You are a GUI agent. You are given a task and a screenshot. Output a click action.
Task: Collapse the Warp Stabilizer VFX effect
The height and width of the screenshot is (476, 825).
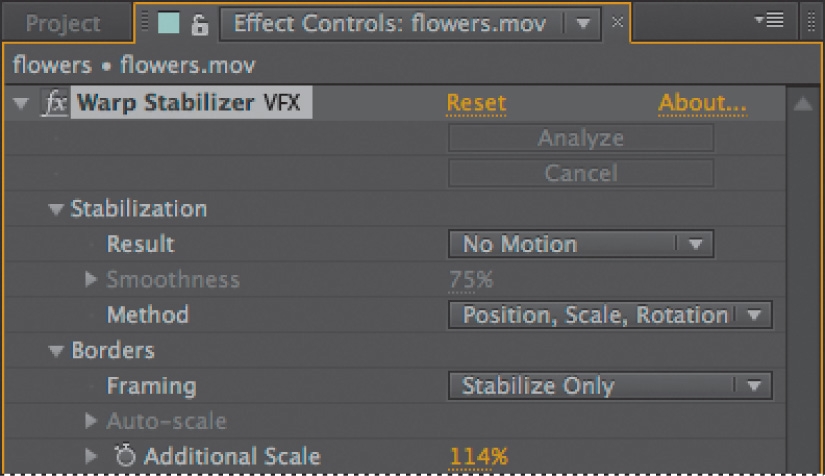point(20,103)
